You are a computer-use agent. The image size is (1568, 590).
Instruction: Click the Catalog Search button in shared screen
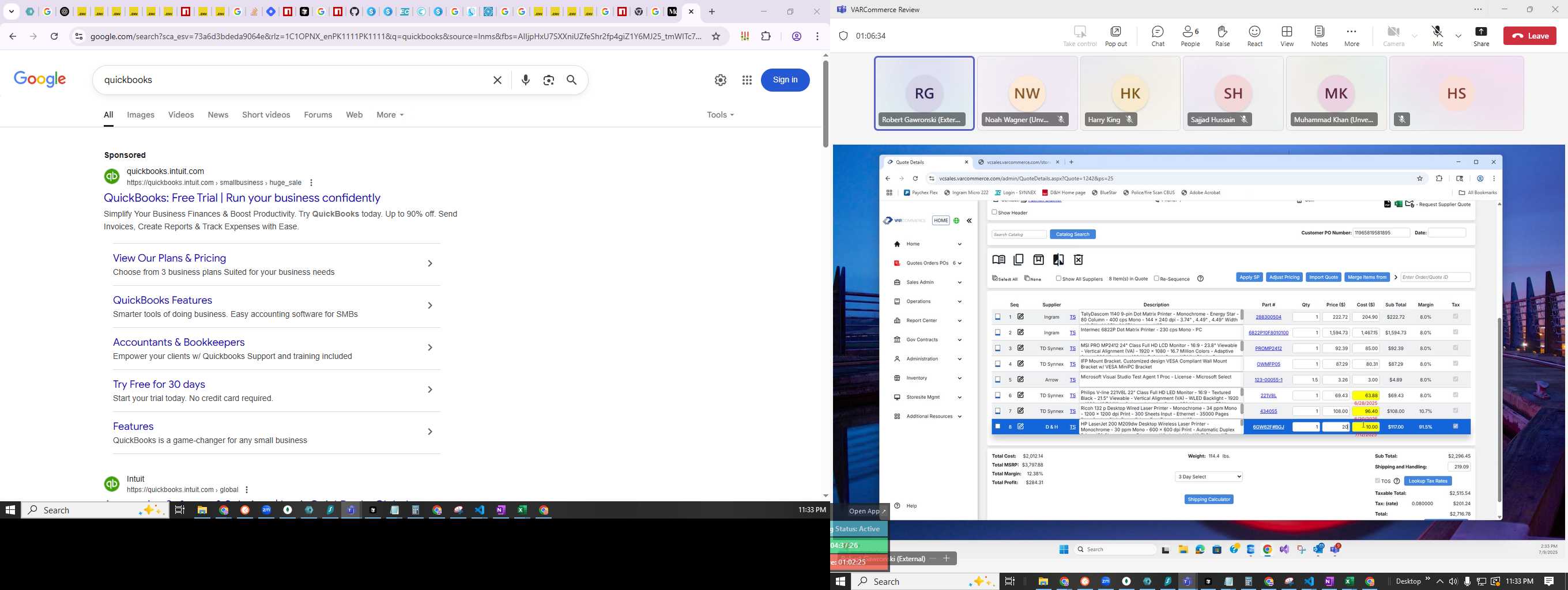coord(1072,234)
